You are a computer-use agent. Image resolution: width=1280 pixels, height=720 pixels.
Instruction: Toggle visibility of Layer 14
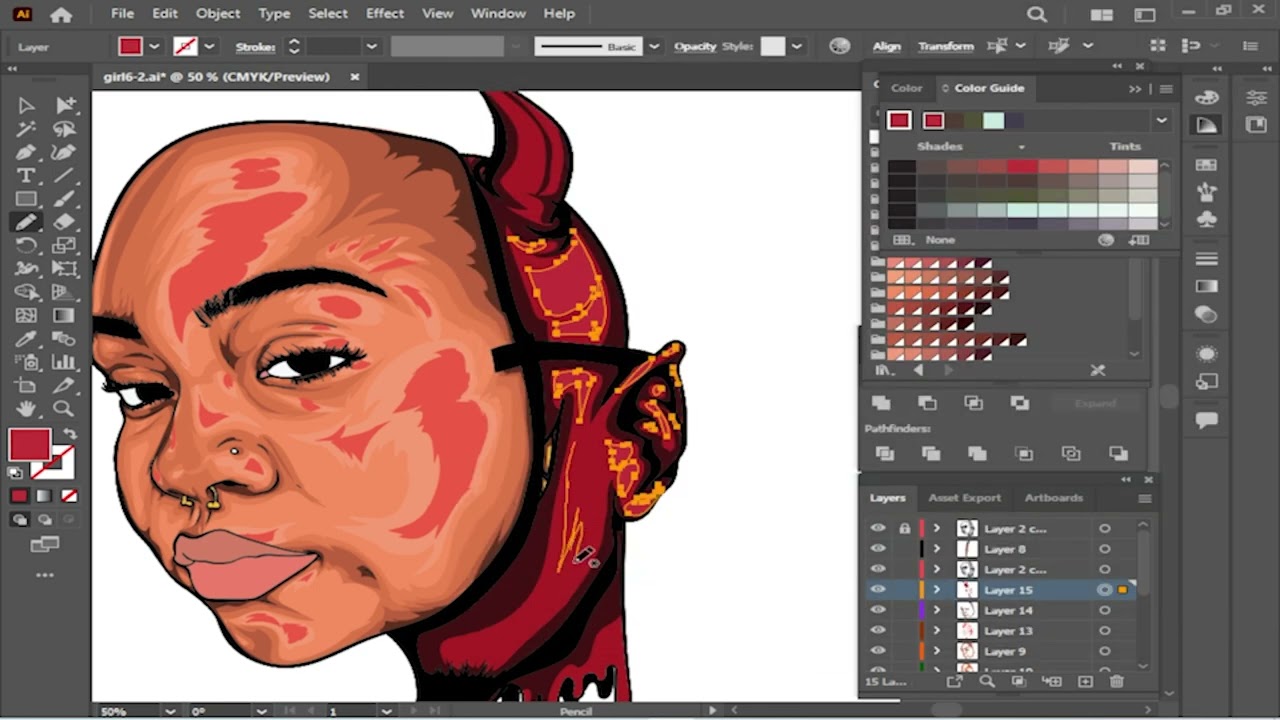click(878, 610)
